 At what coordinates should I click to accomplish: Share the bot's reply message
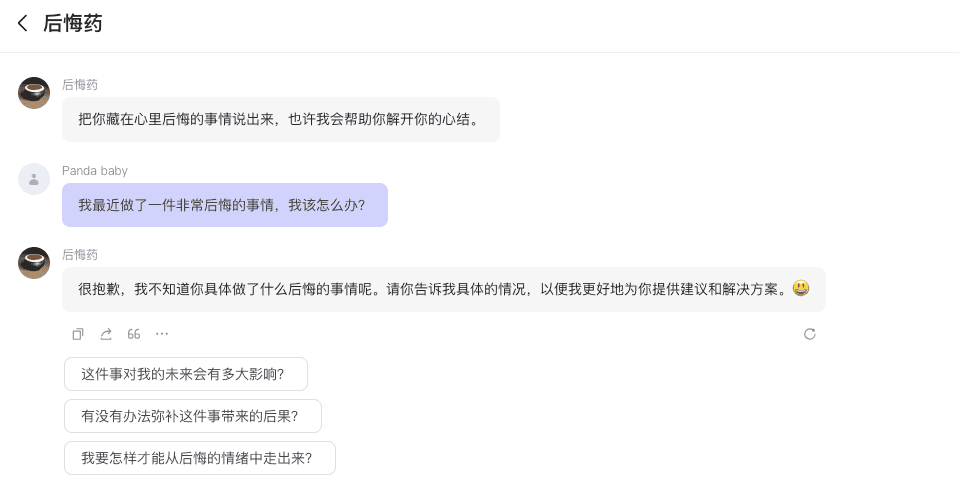click(x=106, y=334)
